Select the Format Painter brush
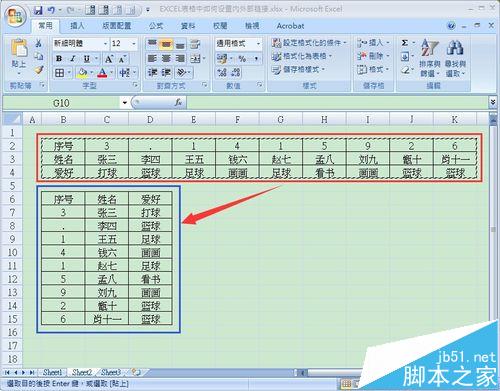This screenshot has height=391, width=500. (39, 70)
